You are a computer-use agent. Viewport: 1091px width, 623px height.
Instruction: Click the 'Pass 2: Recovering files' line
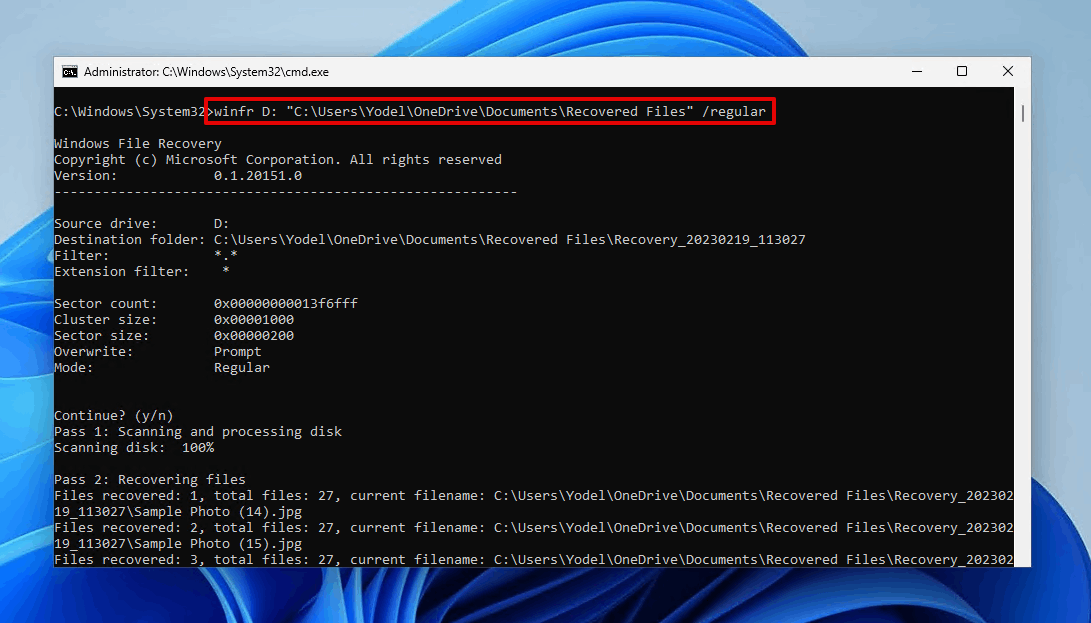coord(150,480)
